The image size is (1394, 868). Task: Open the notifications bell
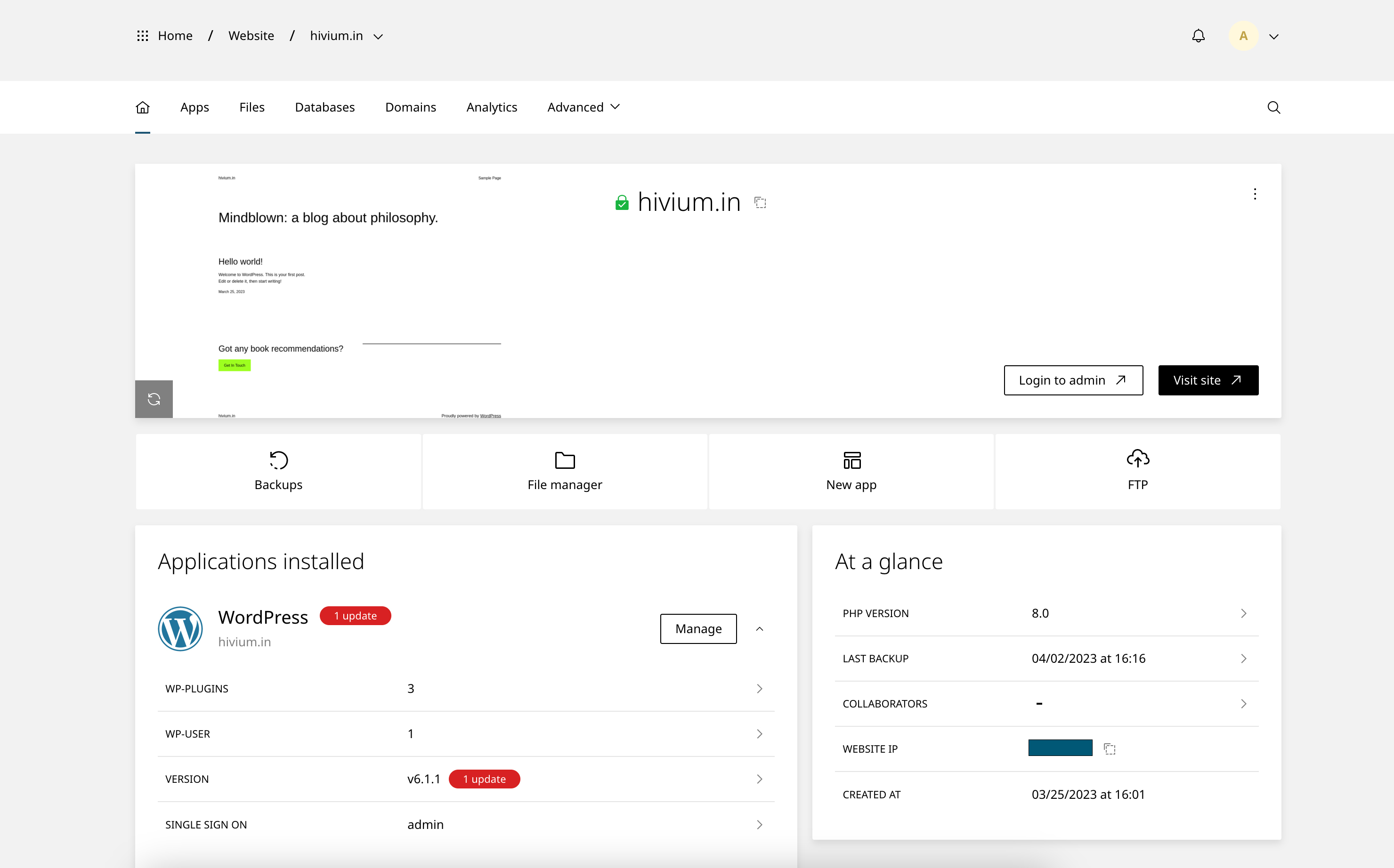pos(1198,36)
